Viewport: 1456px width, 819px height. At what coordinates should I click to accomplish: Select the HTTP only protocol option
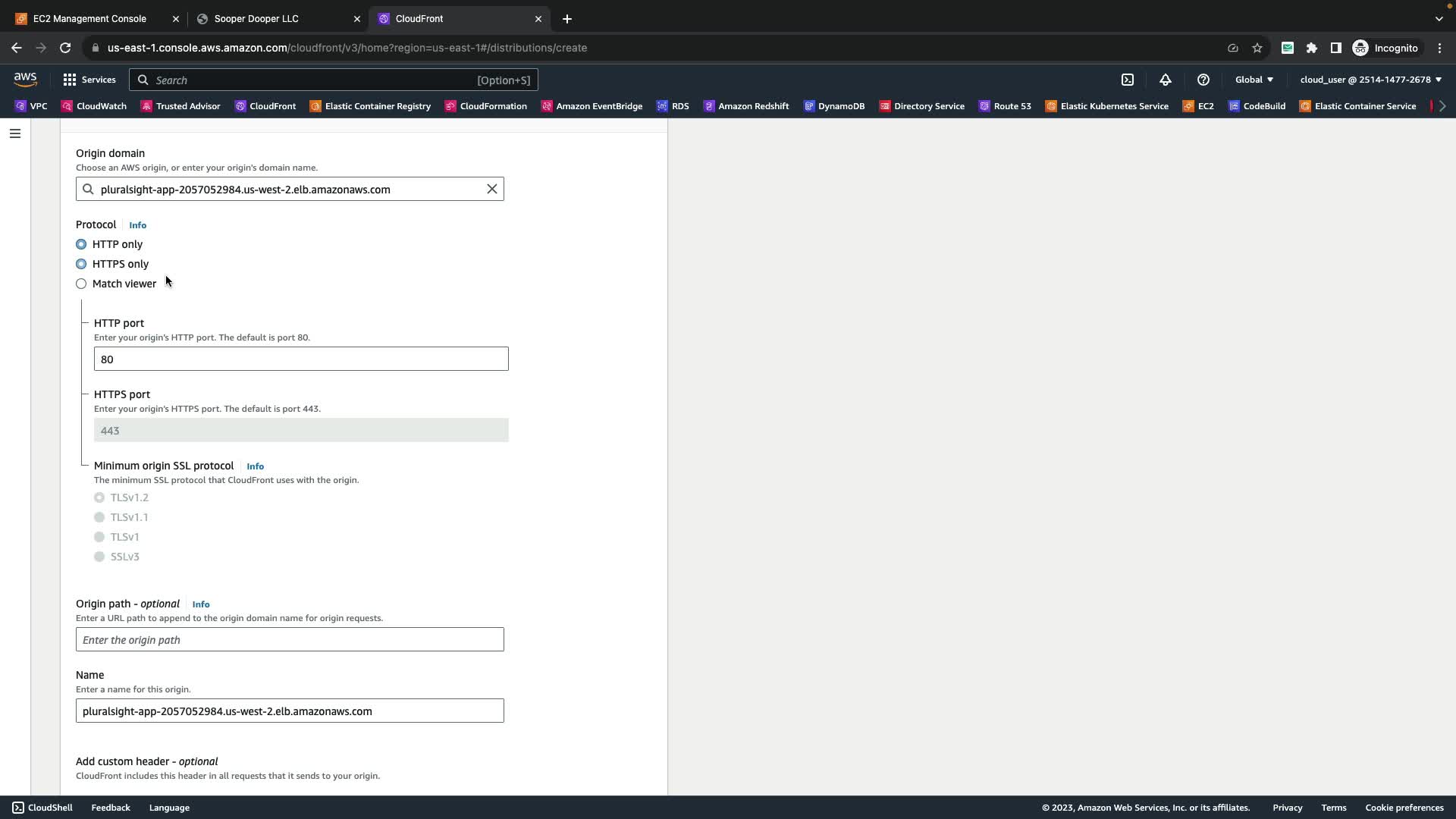pos(81,244)
